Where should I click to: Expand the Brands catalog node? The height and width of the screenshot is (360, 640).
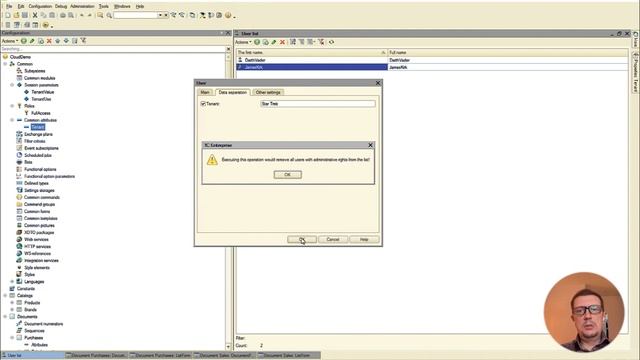[12, 309]
